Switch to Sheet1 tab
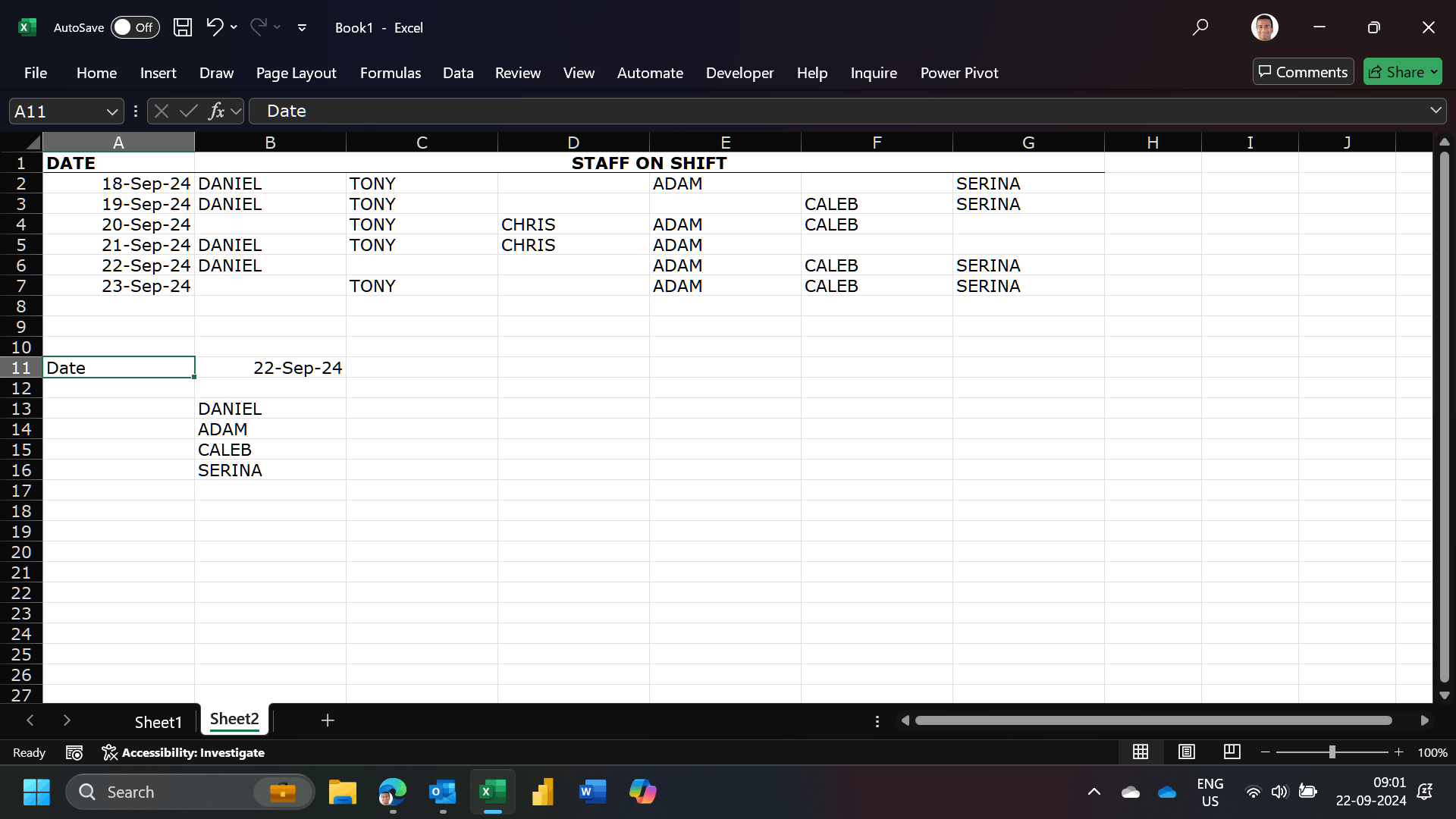 click(x=158, y=722)
